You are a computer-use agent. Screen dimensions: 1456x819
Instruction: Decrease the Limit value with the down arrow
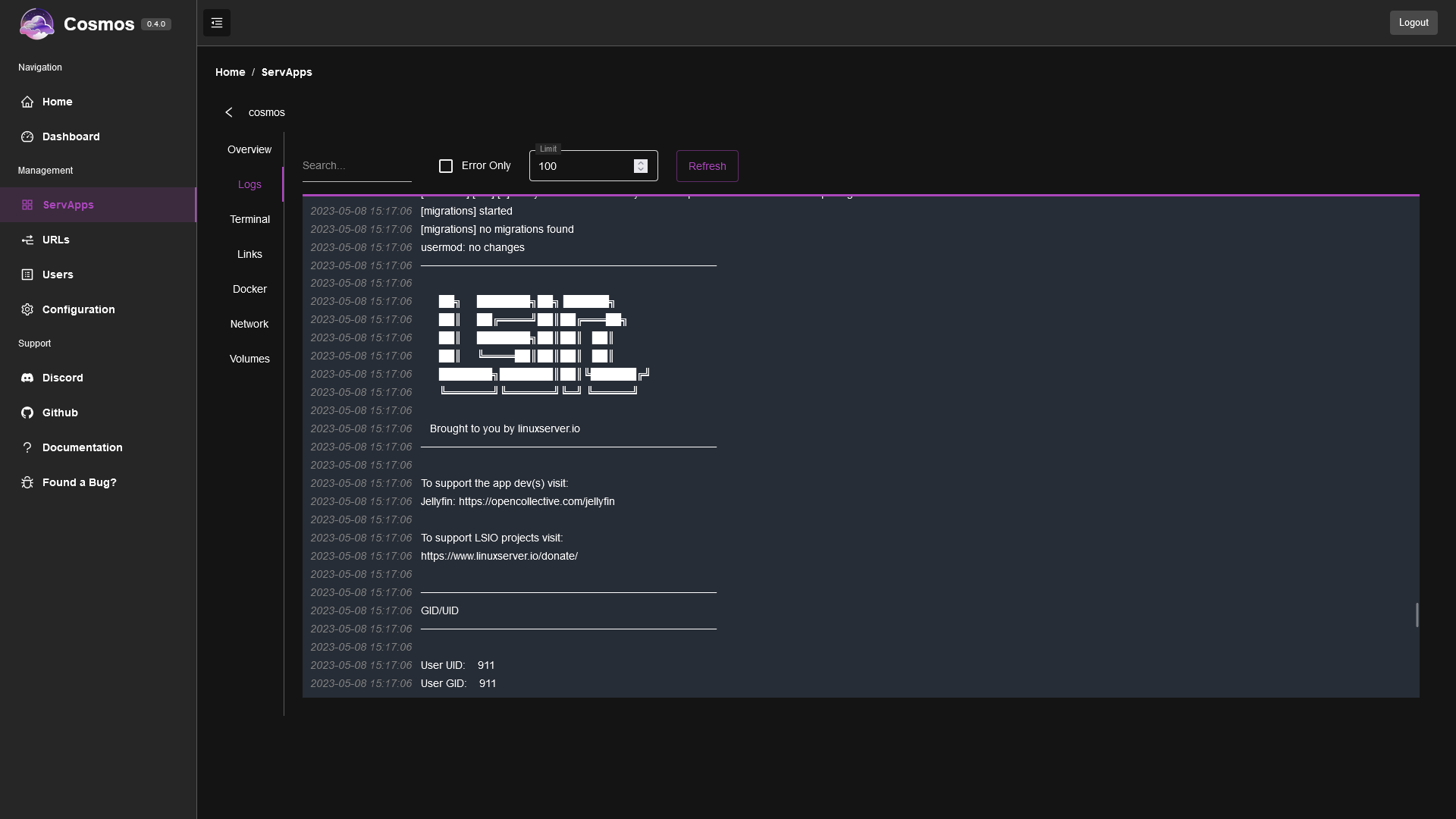[x=641, y=170]
